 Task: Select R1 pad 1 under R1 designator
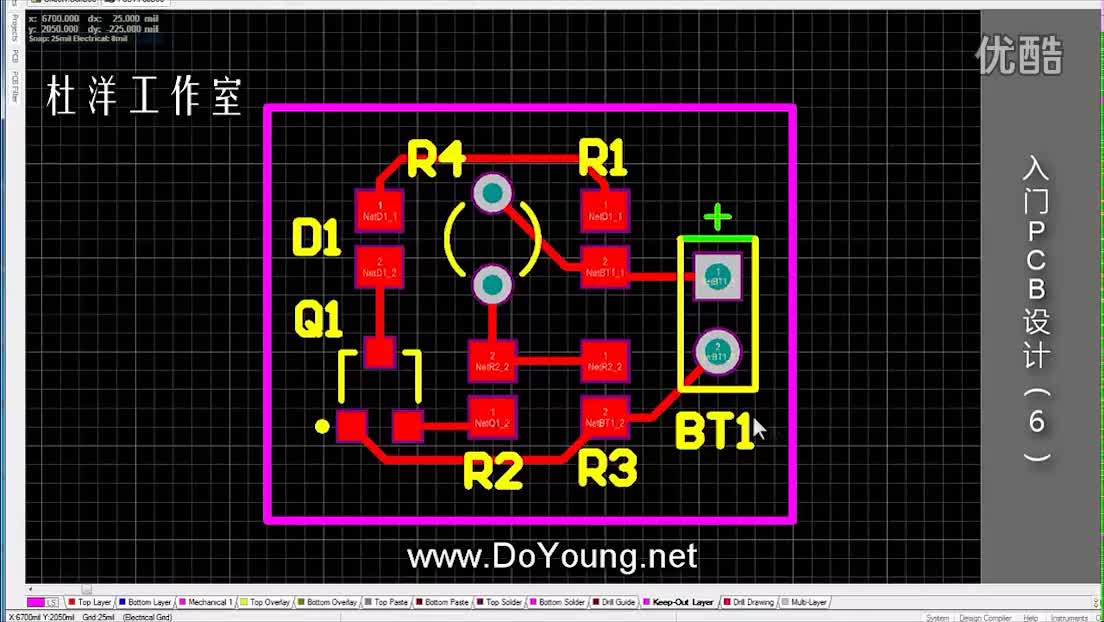point(605,211)
